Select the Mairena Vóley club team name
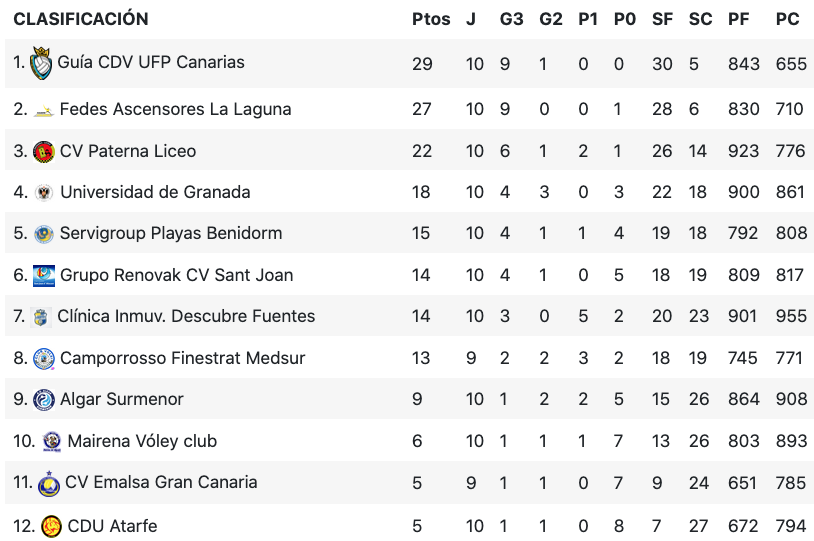Image resolution: width=814 pixels, height=541 pixels. (x=142, y=441)
